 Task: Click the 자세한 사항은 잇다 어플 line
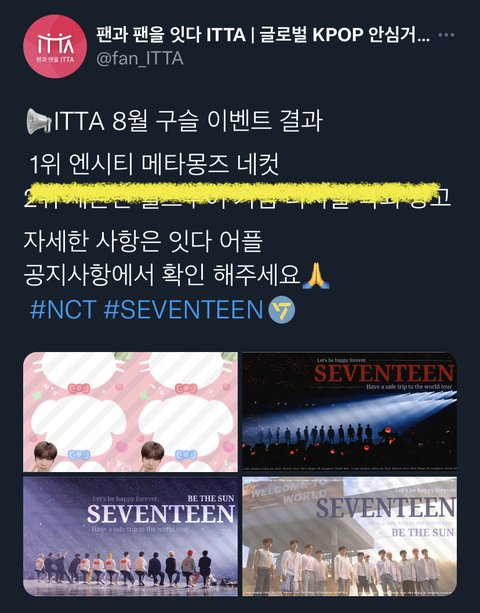[143, 241]
